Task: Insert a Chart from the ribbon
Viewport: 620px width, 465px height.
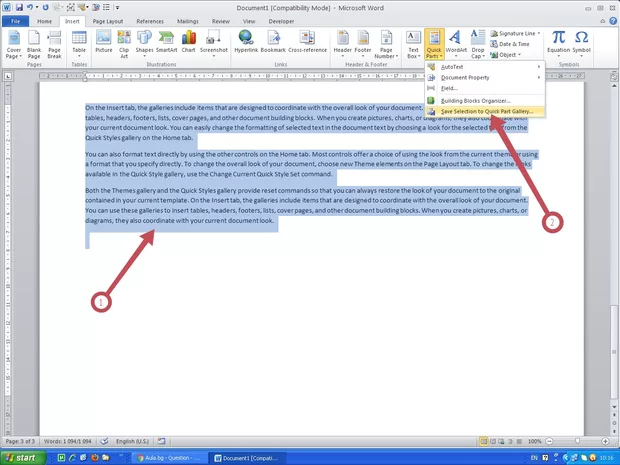Action: pyautogui.click(x=189, y=42)
